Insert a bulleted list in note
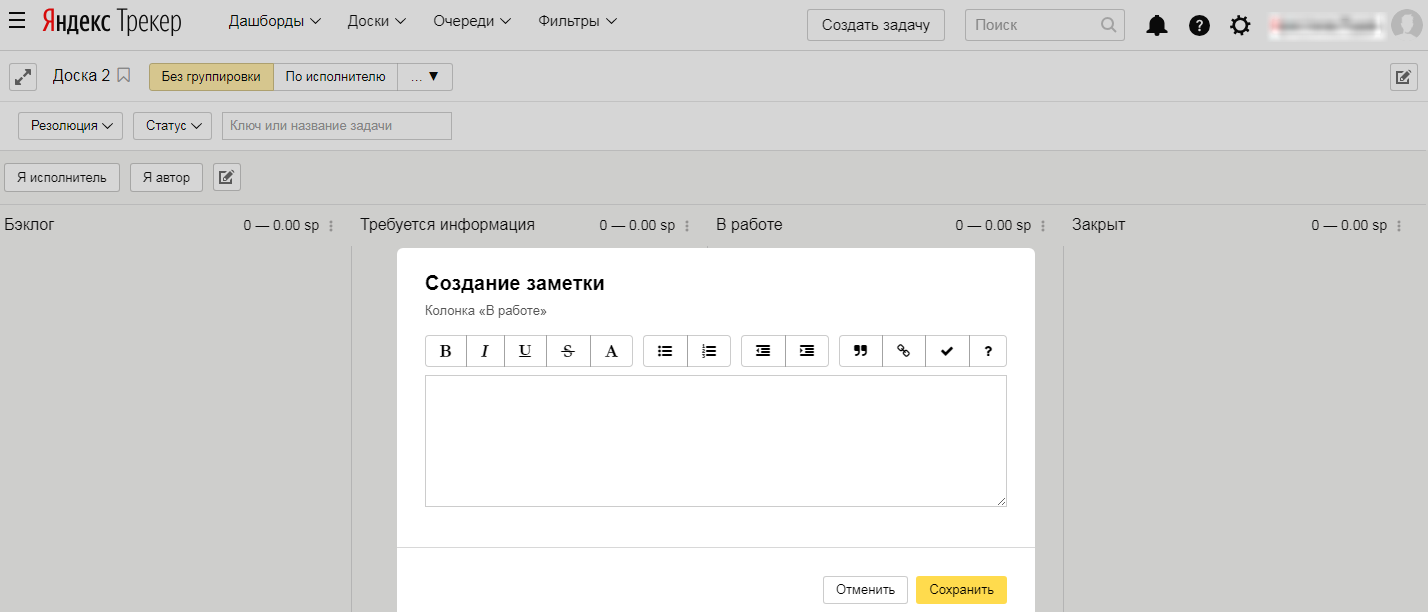The height and width of the screenshot is (612, 1428). [x=665, y=351]
